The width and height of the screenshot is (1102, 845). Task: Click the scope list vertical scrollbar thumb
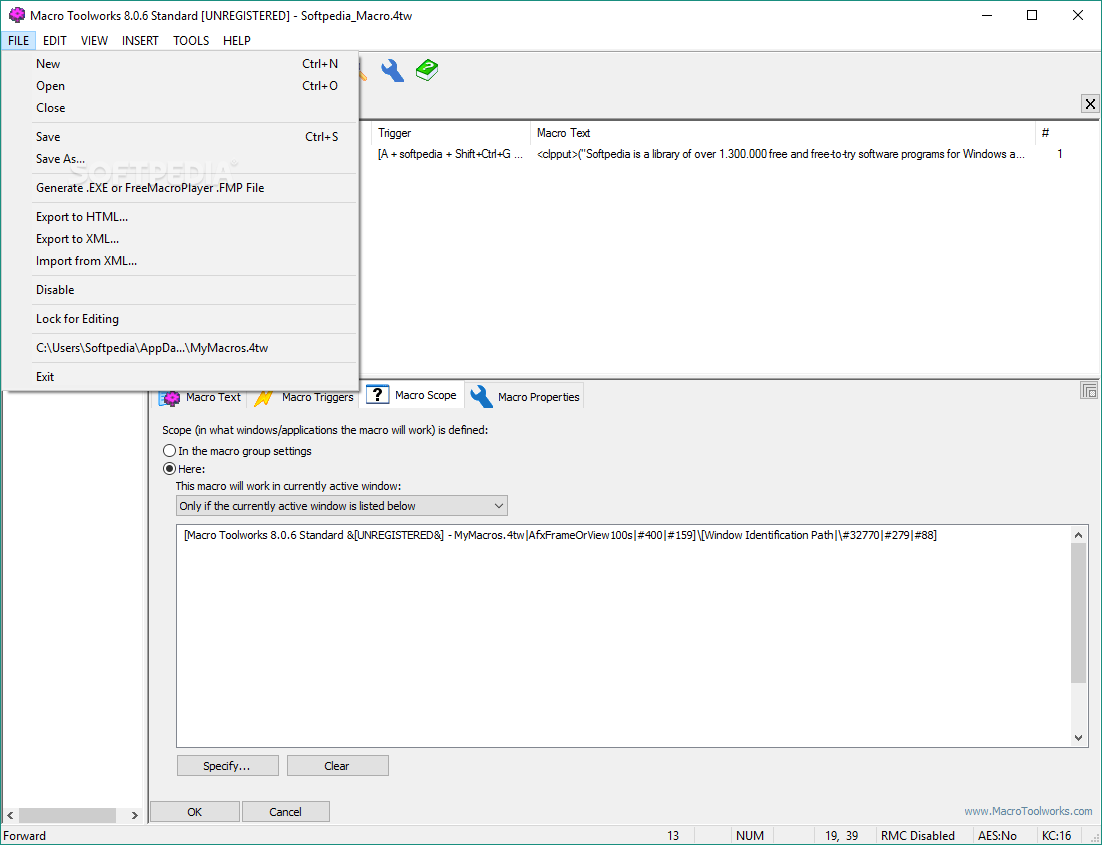(1078, 613)
